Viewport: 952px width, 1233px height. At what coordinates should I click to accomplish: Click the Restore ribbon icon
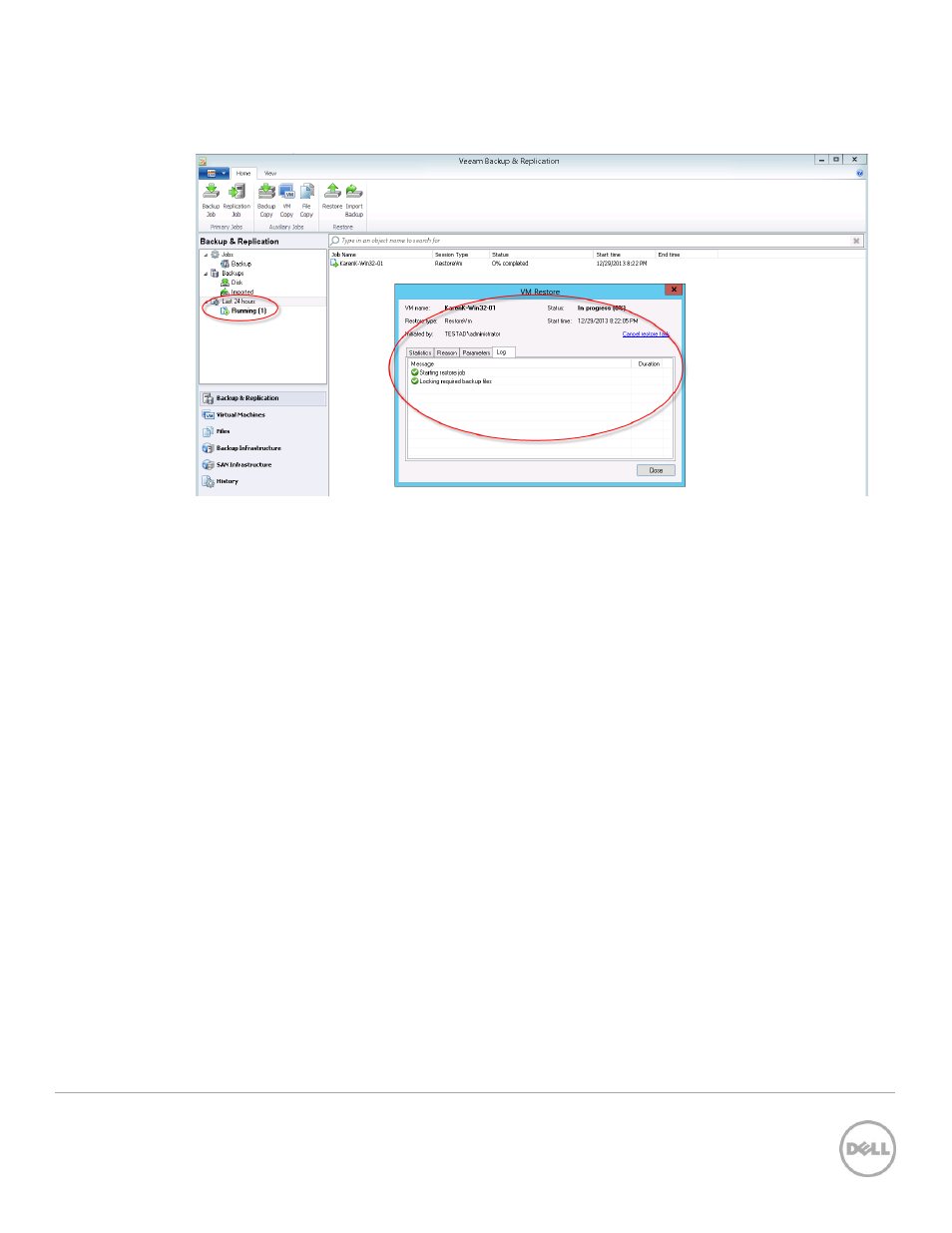coord(332,196)
